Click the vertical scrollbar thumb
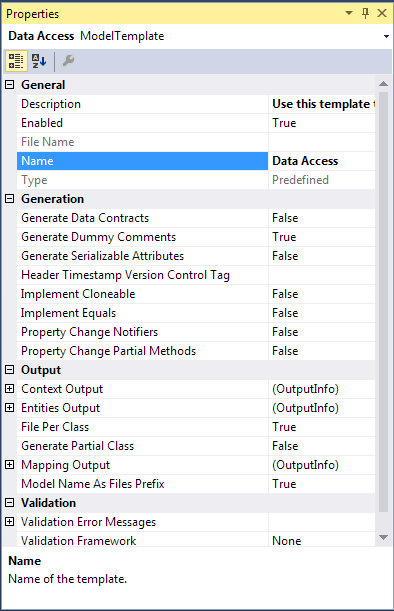This screenshot has height=611, width=394. (x=383, y=302)
